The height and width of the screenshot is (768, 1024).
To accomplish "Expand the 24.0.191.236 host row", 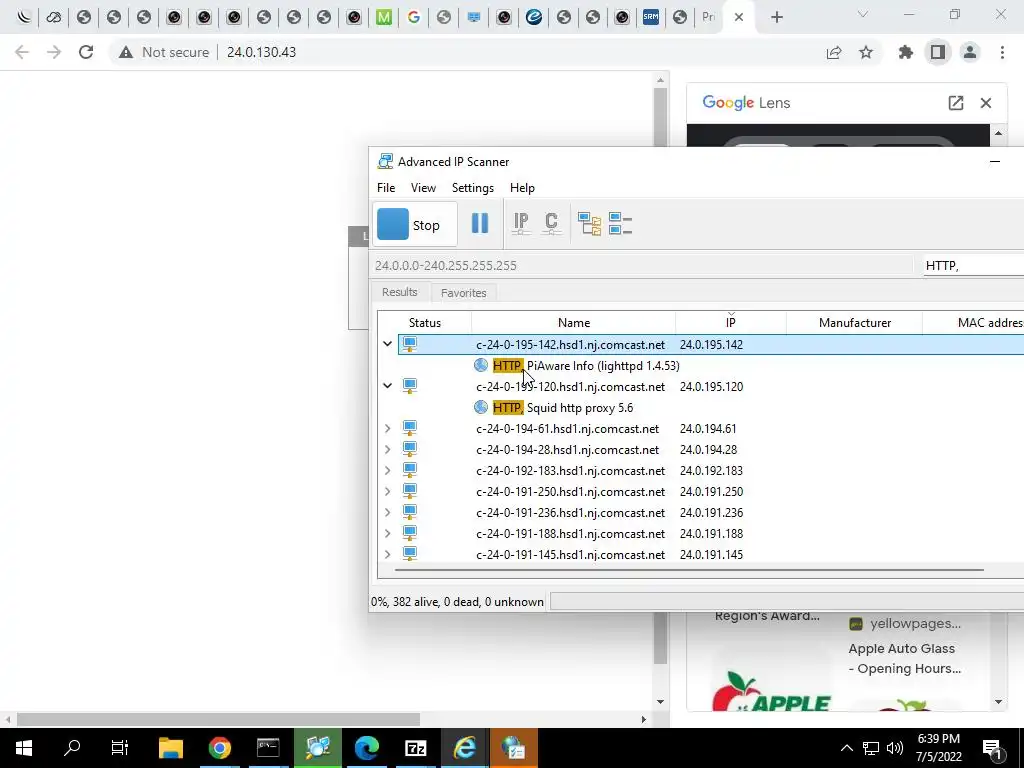I will [387, 512].
